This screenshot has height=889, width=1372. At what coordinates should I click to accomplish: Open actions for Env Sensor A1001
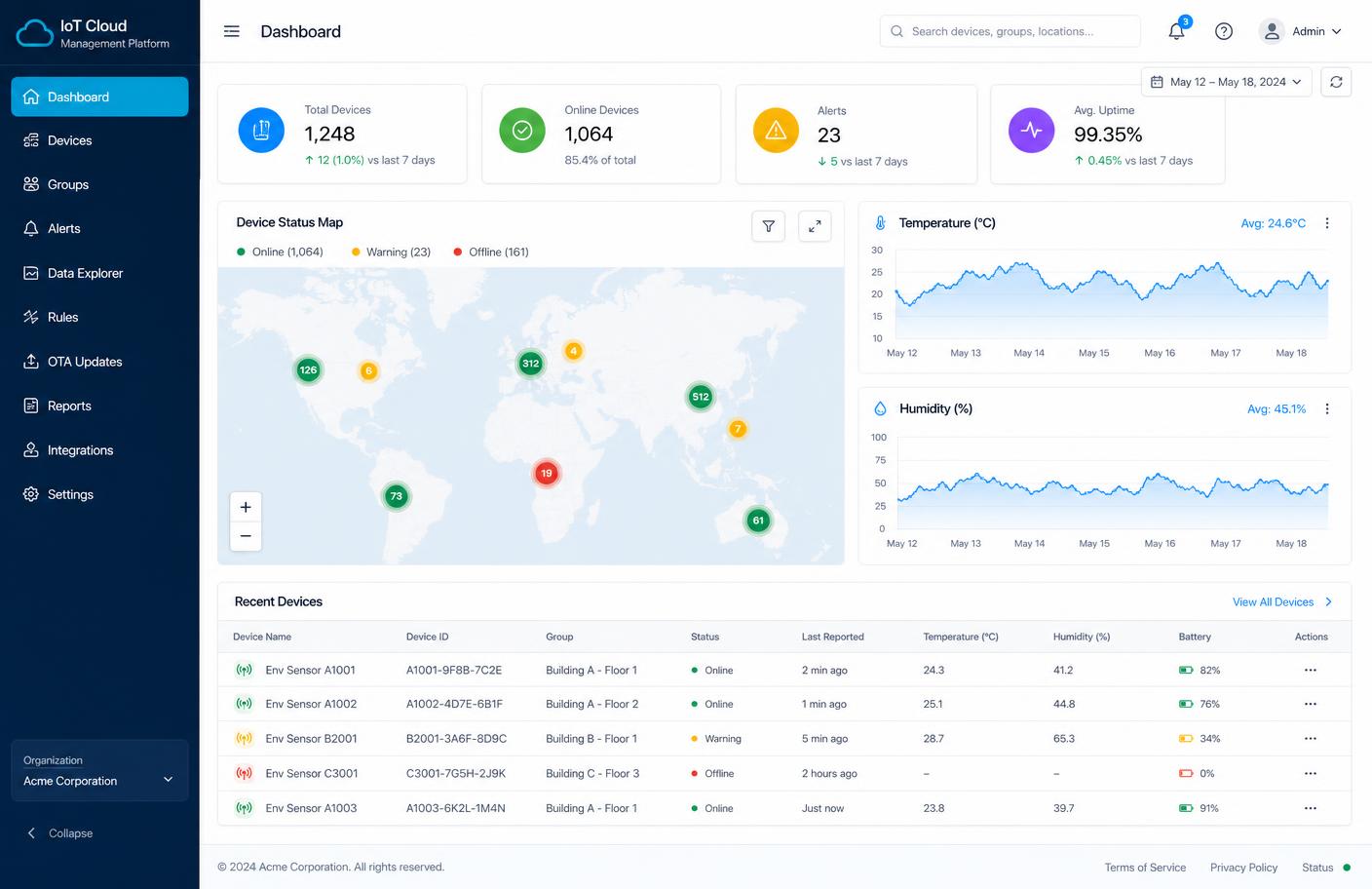pos(1311,670)
